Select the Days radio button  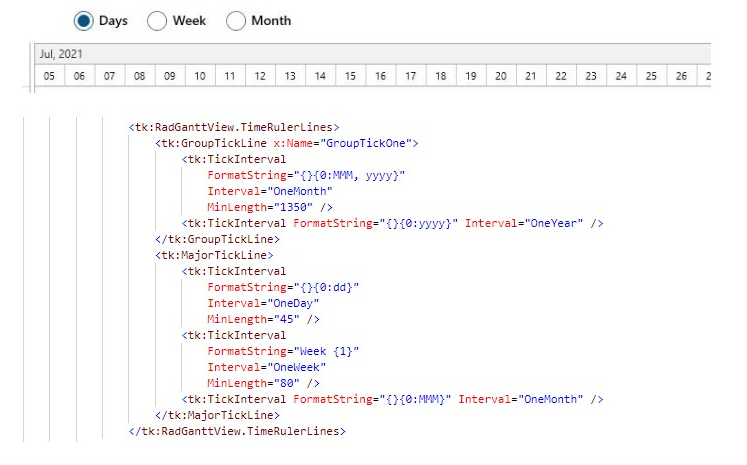tap(84, 21)
